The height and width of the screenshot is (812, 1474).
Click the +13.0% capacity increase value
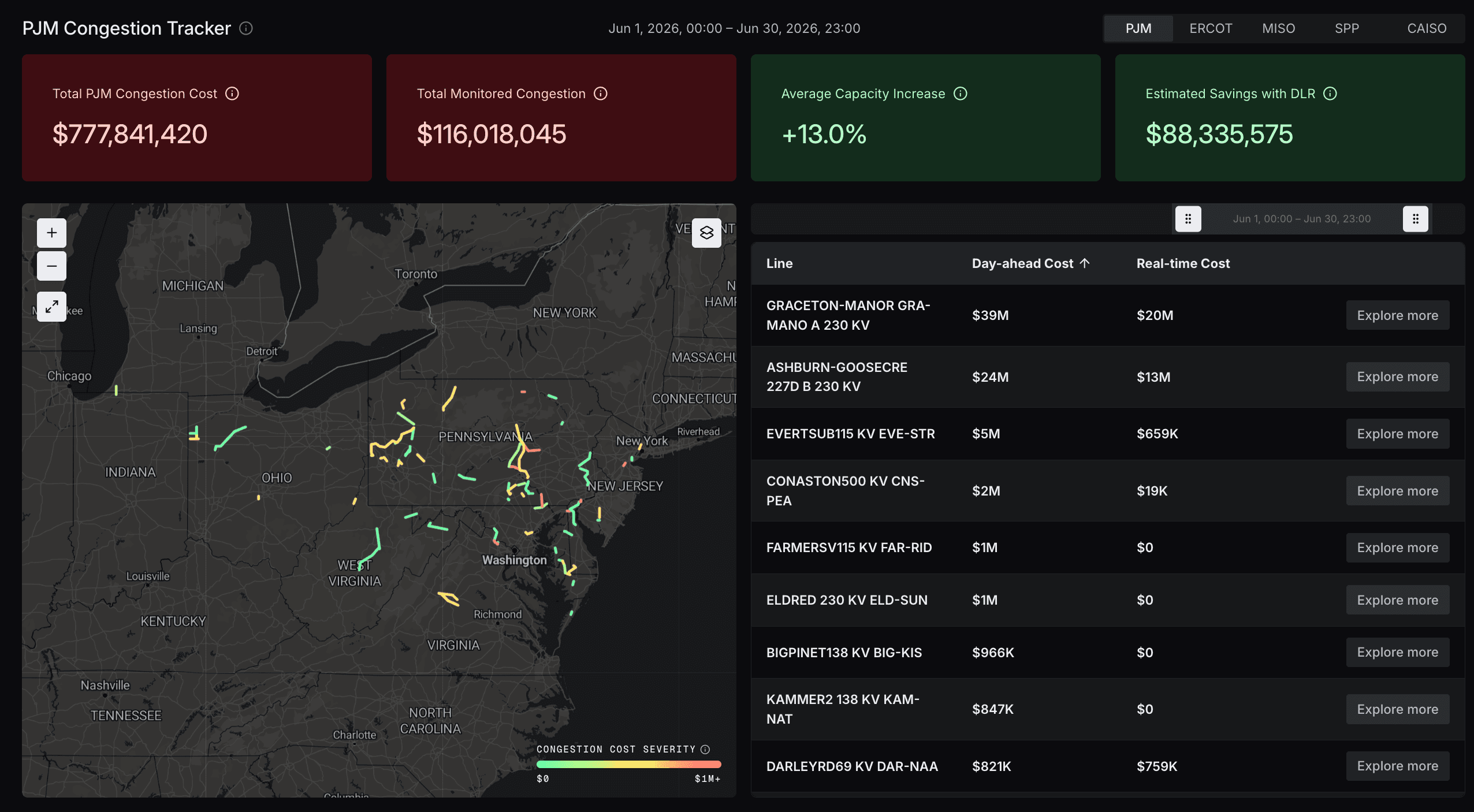824,134
